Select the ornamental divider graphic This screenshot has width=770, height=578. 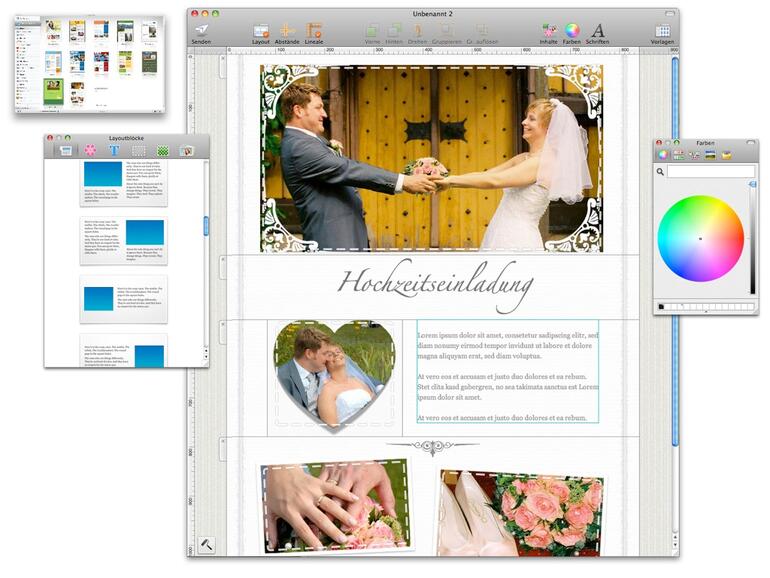click(432, 446)
